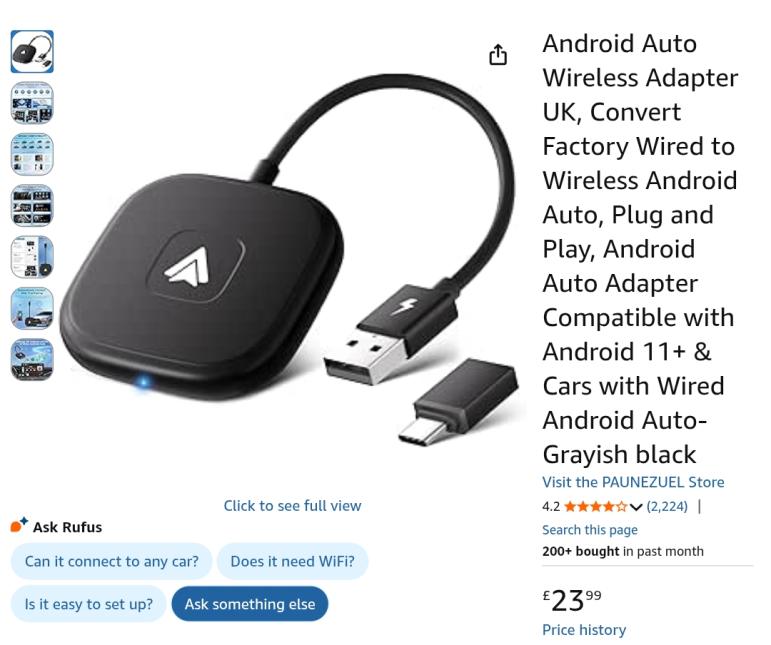This screenshot has height=645, width=771.
Task: Click the orange Ask Rufus icon
Action: point(19,525)
